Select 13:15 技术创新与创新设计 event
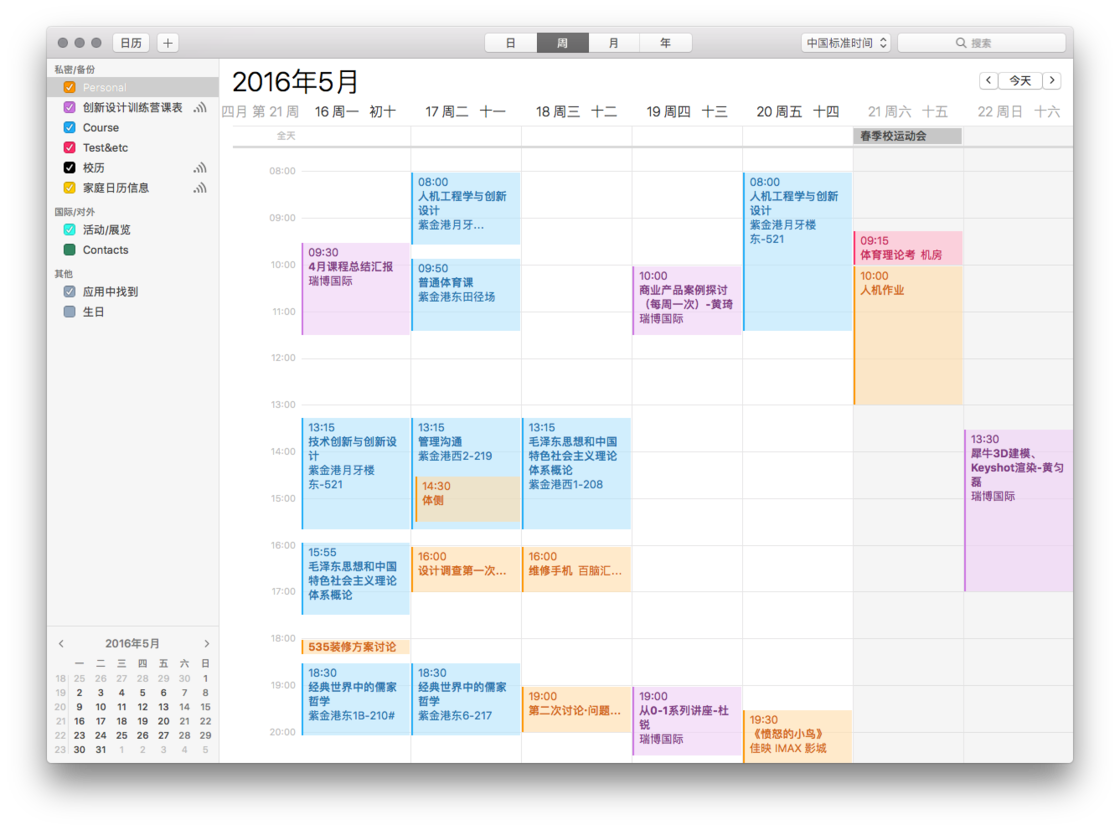The height and width of the screenshot is (830, 1120). [356, 474]
